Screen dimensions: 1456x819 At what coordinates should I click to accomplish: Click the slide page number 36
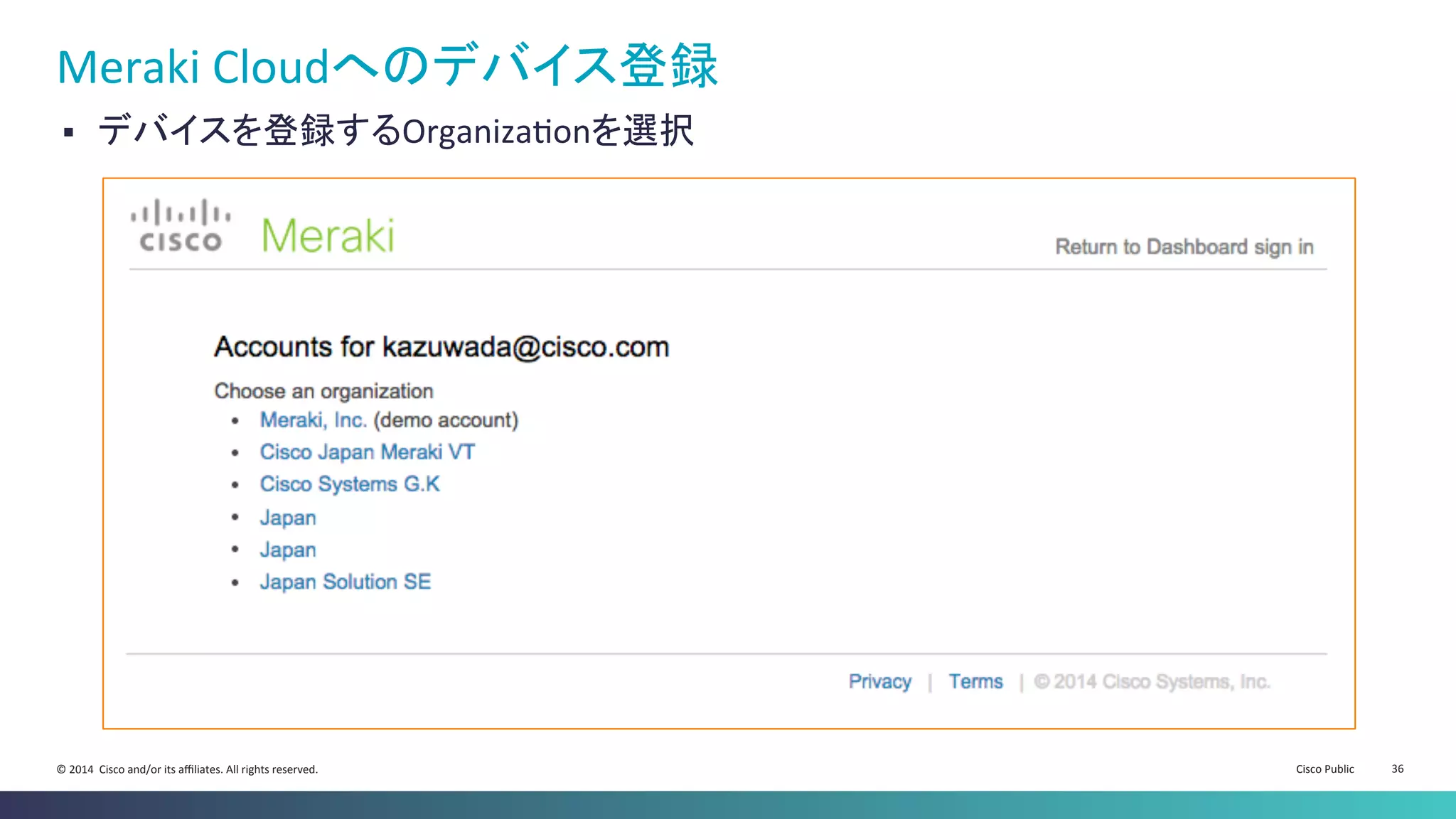(1397, 769)
